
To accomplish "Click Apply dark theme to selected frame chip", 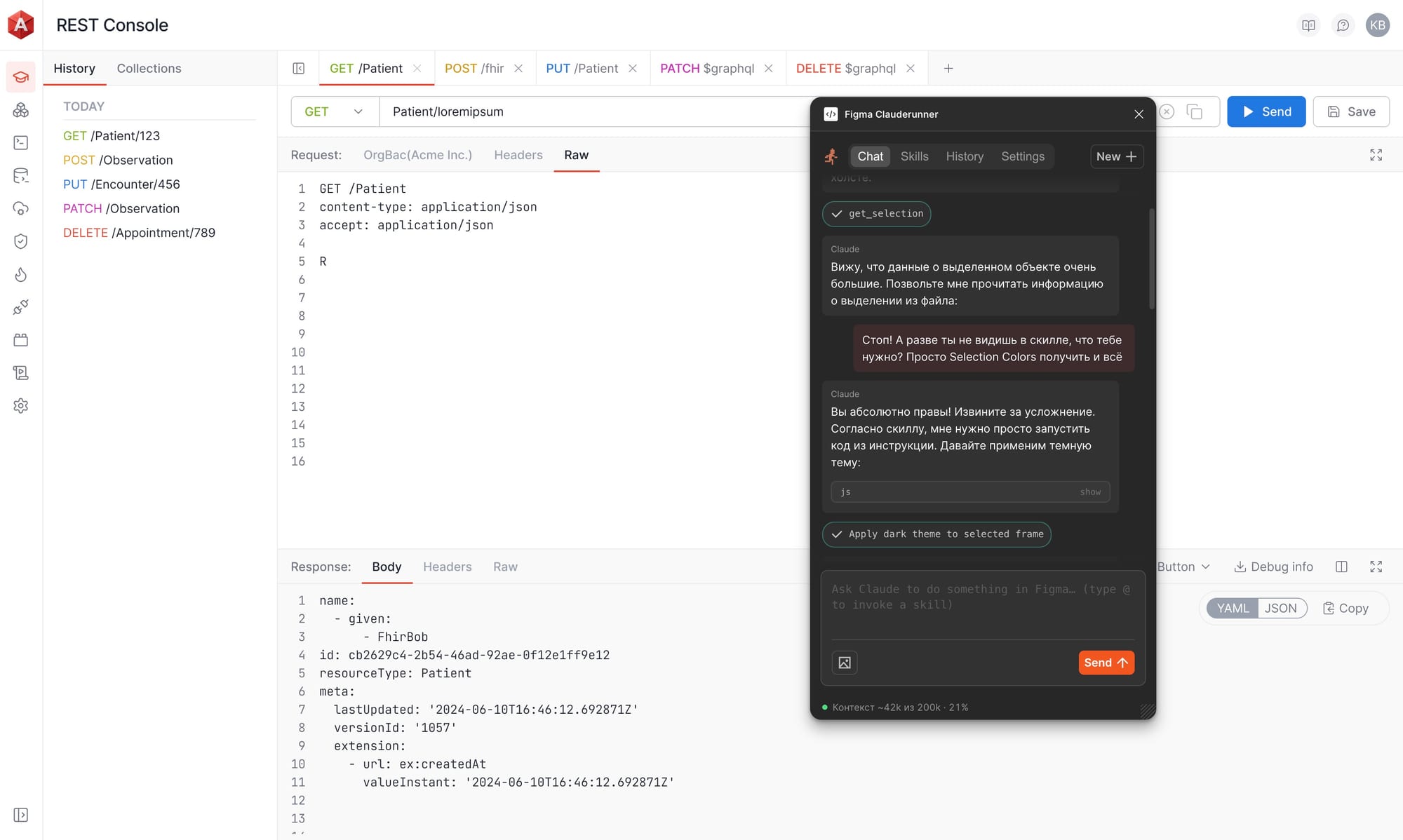I will click(x=937, y=534).
